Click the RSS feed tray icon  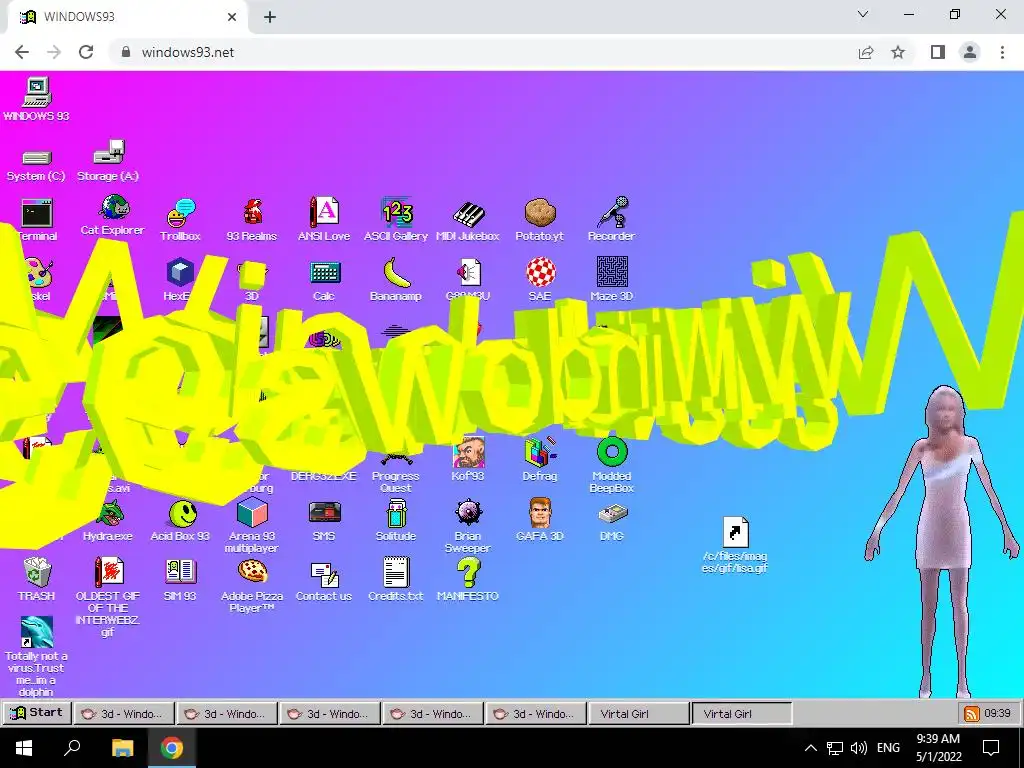pyautogui.click(x=972, y=714)
